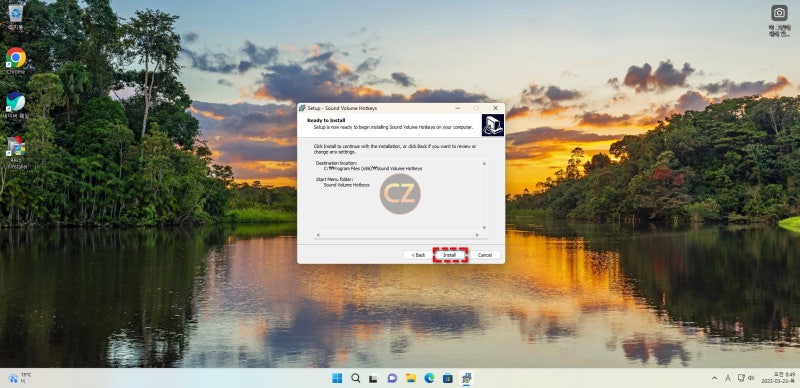Click the Install button in Setup
Screen dimensions: 800x388
(x=450, y=255)
